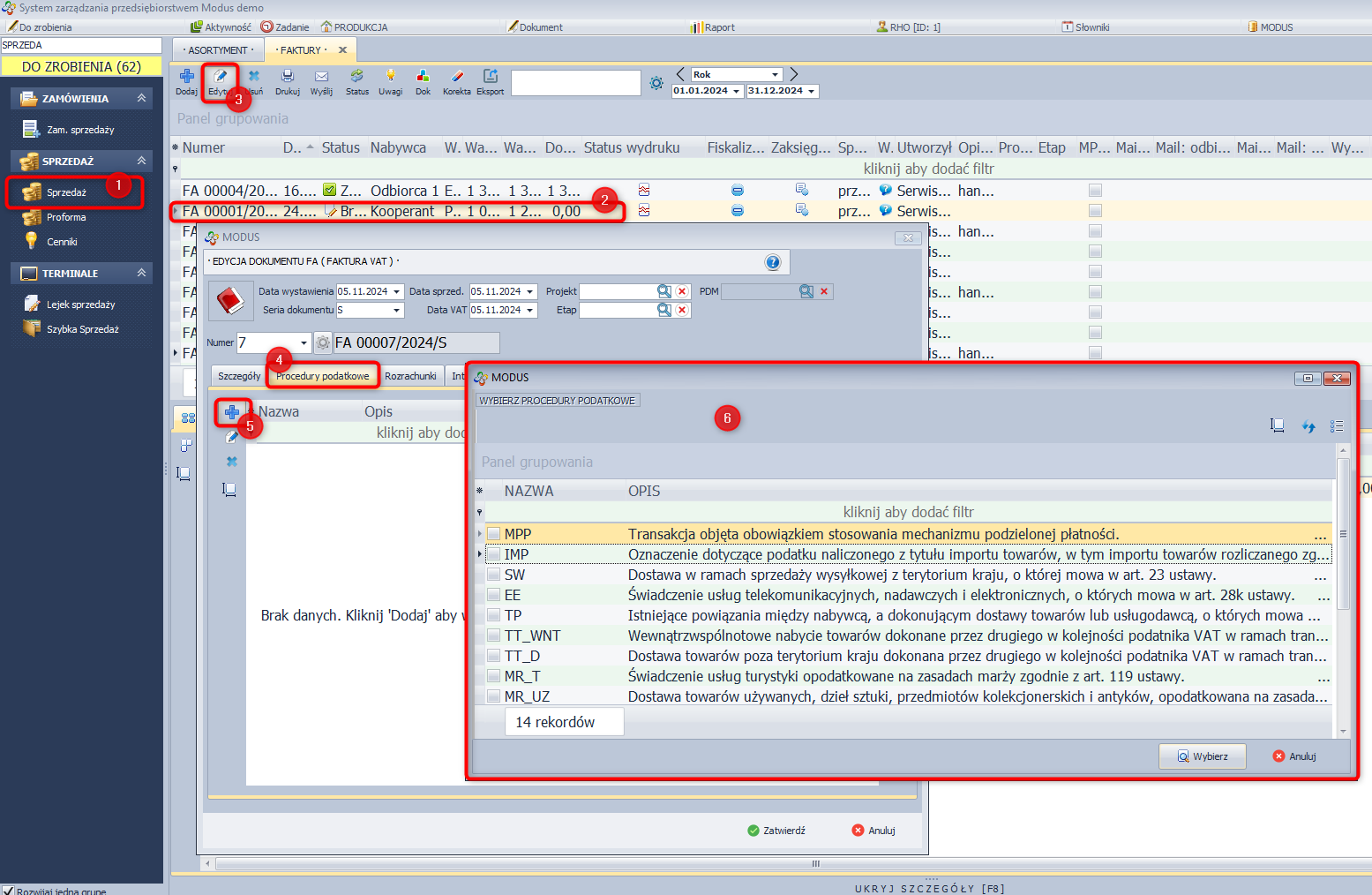The image size is (1372, 895).
Task: Click the Korekta icon in toolbar
Action: 456,77
